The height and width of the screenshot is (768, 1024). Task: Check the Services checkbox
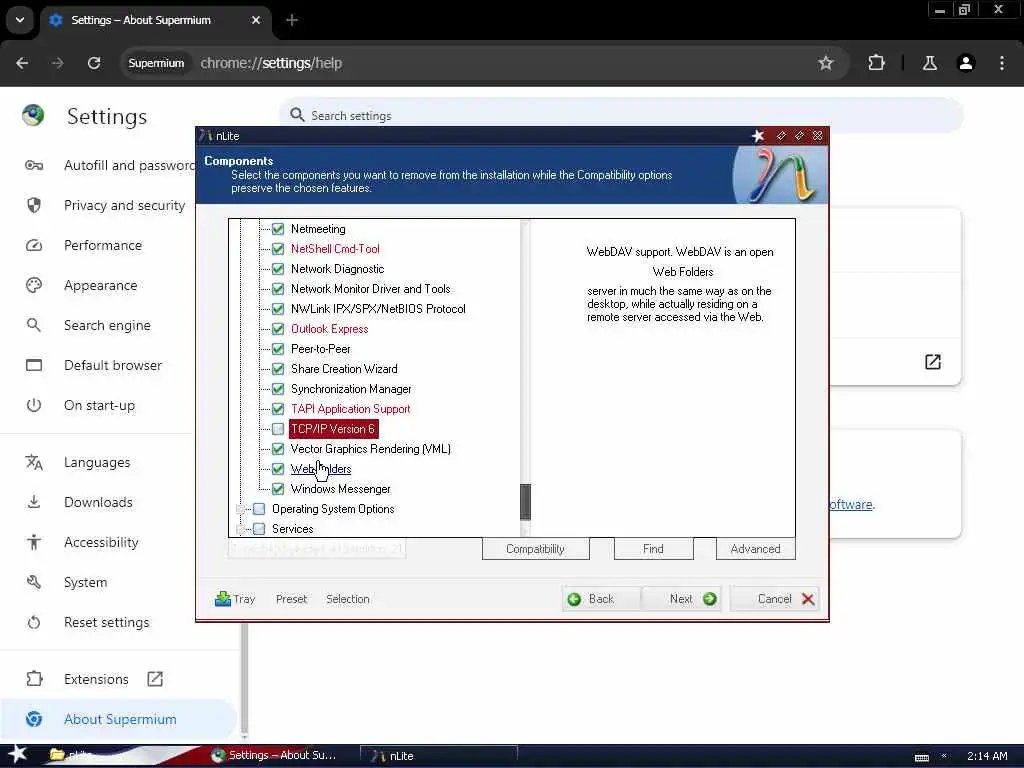click(x=259, y=529)
